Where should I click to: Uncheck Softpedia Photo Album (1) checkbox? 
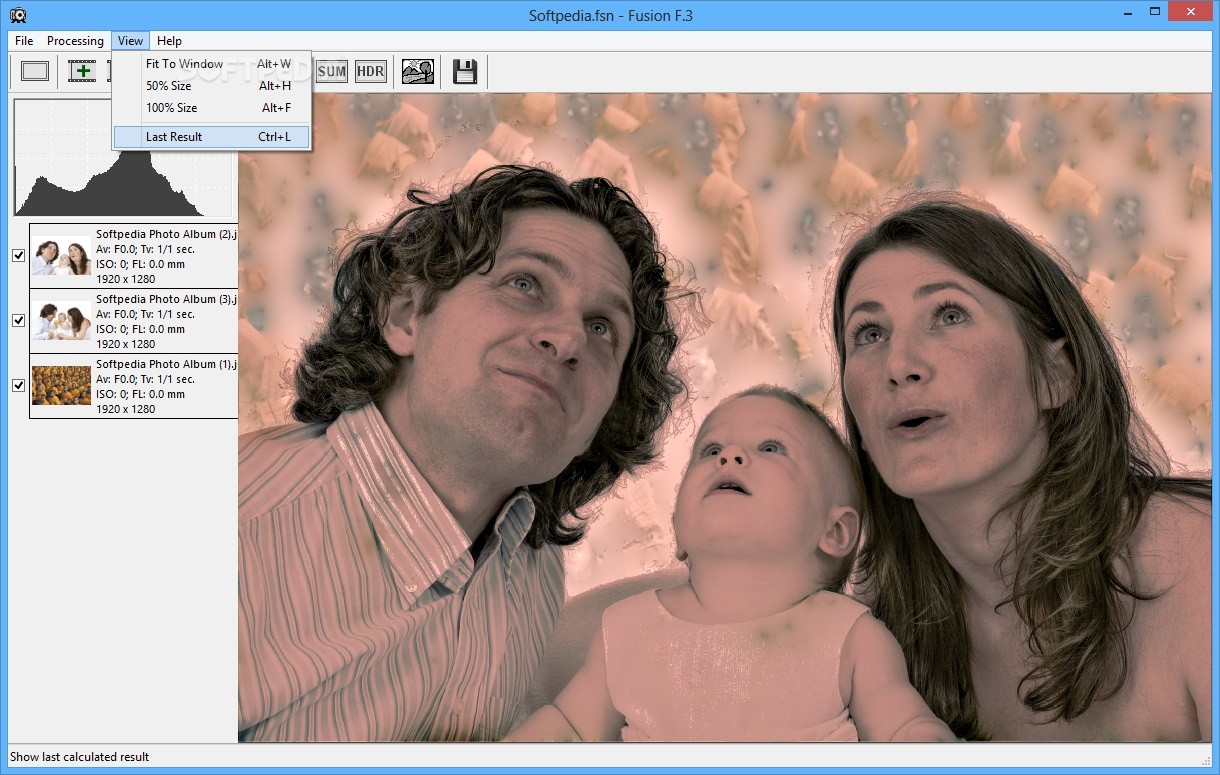coord(18,385)
